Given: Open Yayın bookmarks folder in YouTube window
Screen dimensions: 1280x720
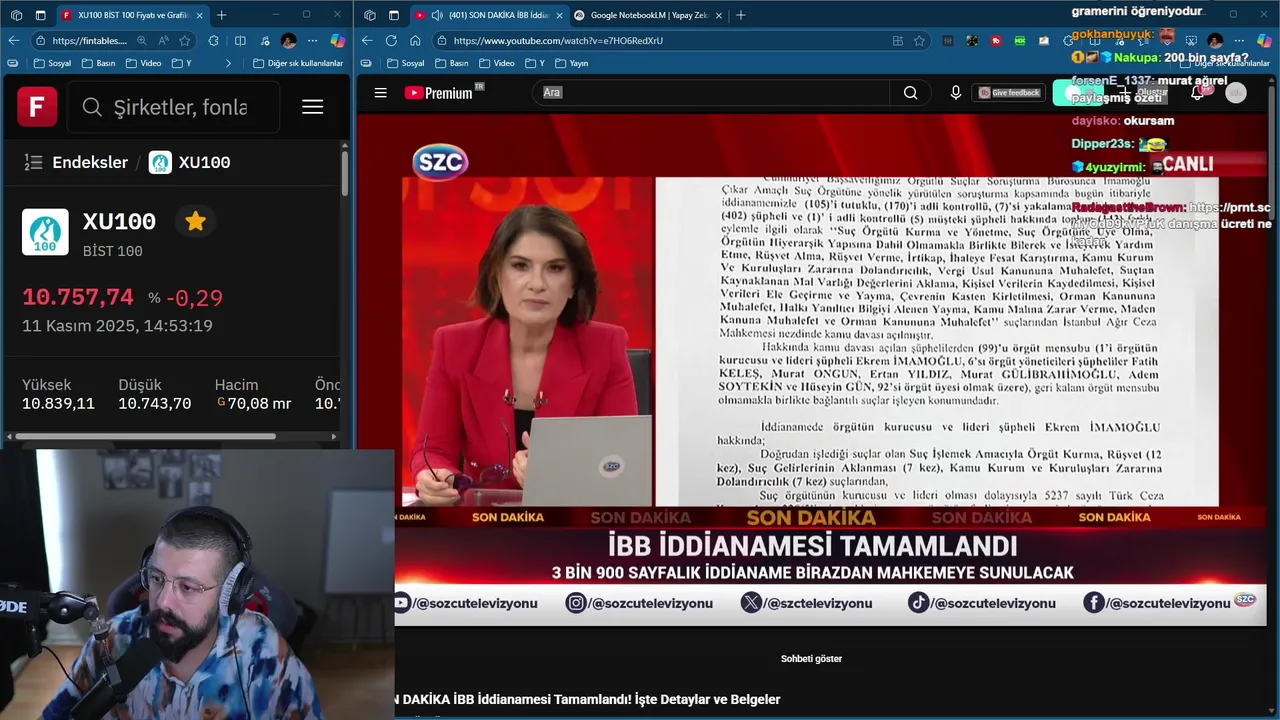Looking at the screenshot, I should [x=571, y=63].
